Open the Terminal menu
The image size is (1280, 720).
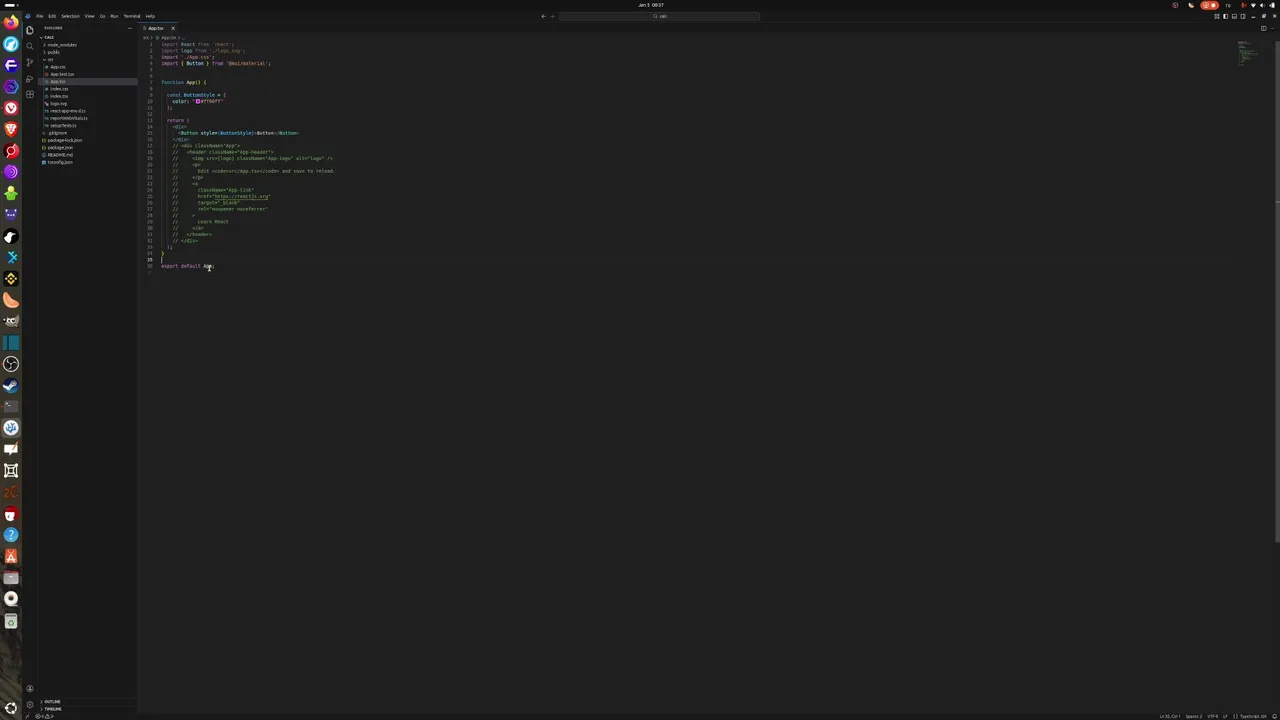tap(132, 16)
